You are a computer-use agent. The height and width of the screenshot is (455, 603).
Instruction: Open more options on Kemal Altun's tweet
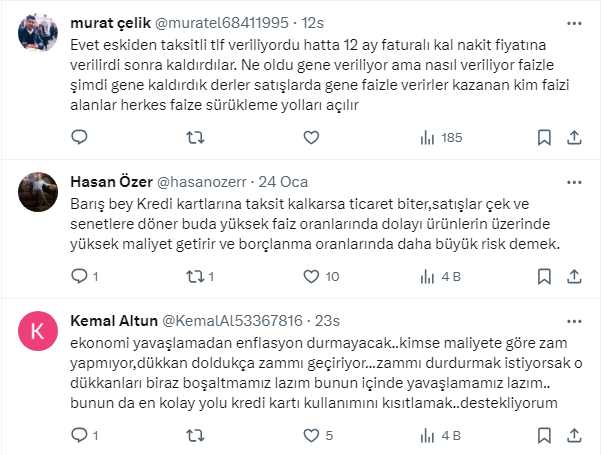pos(577,320)
